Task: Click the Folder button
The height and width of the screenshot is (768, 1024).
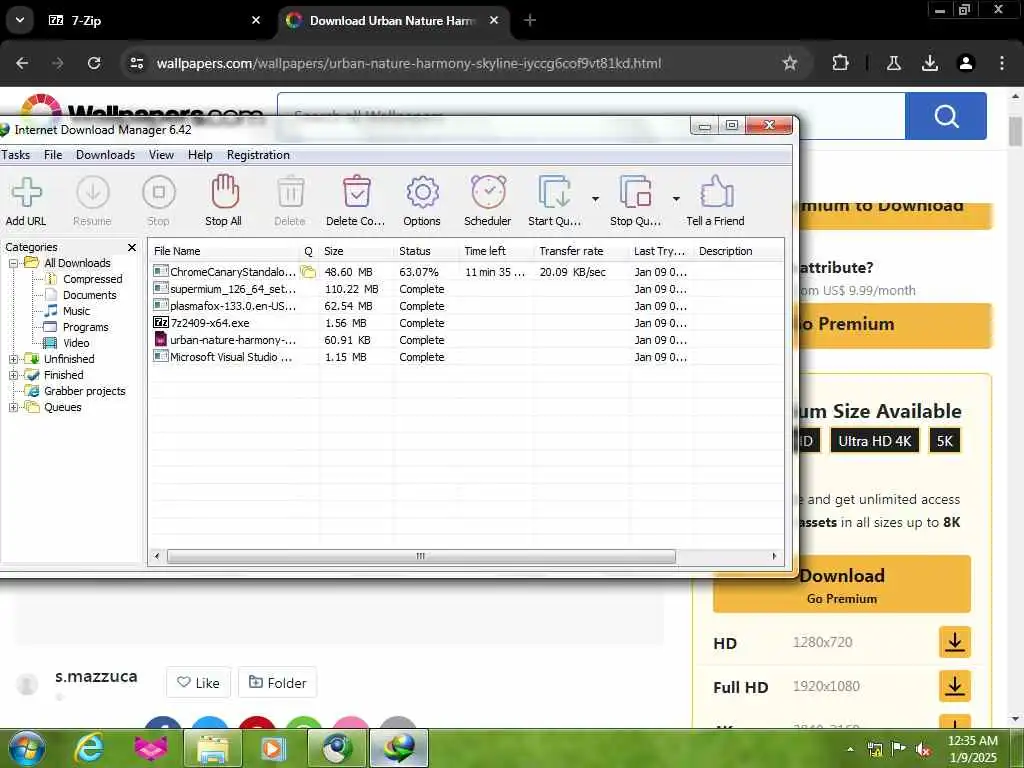Action: coord(278,682)
